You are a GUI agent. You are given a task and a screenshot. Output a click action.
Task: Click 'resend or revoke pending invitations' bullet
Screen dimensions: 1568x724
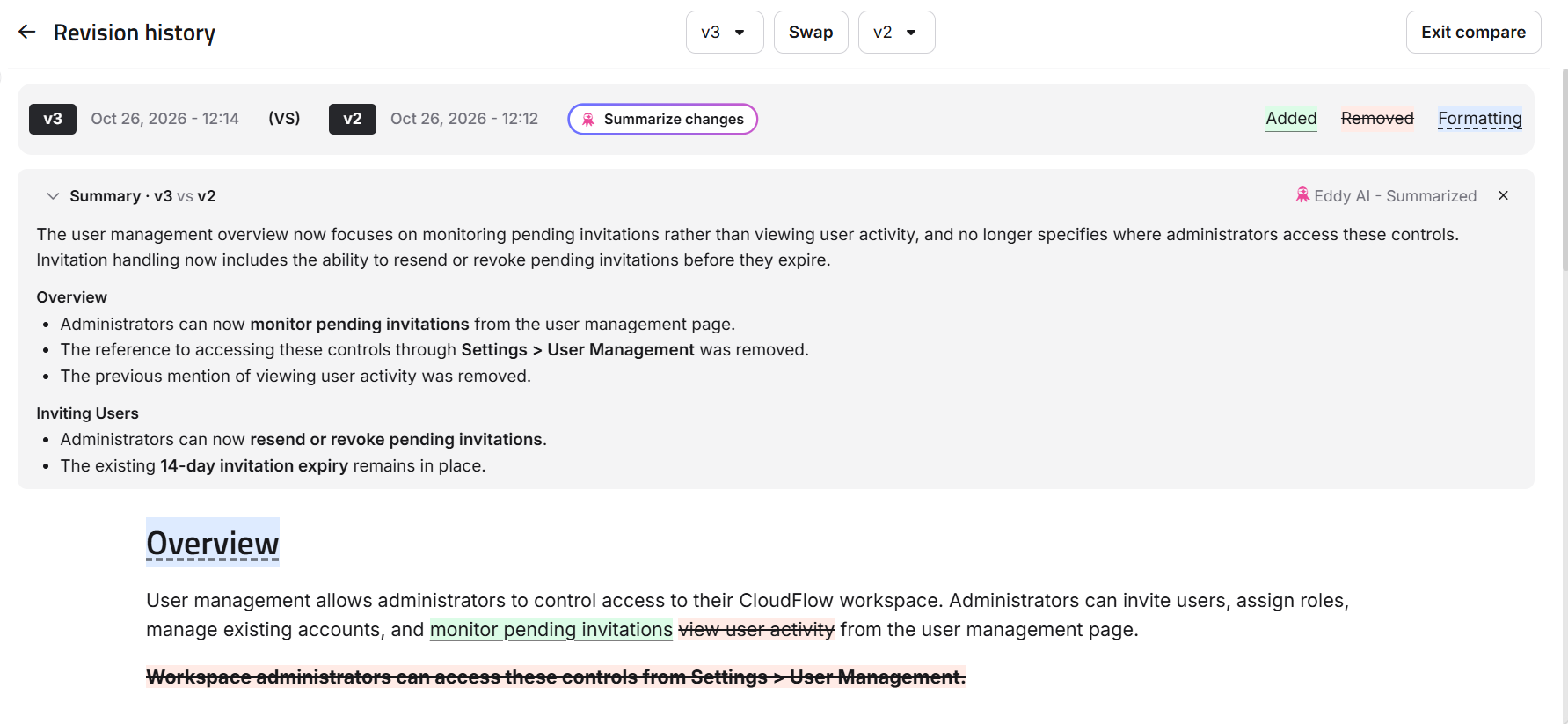pyautogui.click(x=303, y=440)
